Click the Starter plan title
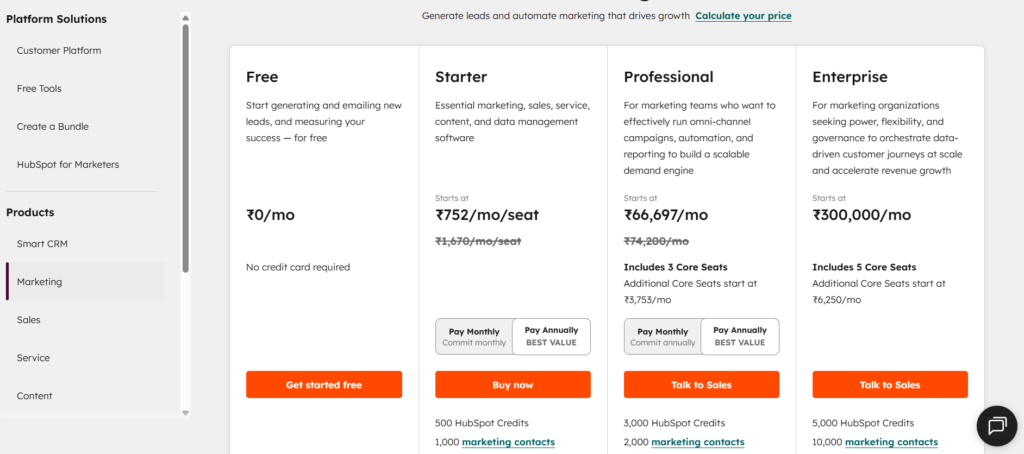The image size is (1024, 454). 461,77
